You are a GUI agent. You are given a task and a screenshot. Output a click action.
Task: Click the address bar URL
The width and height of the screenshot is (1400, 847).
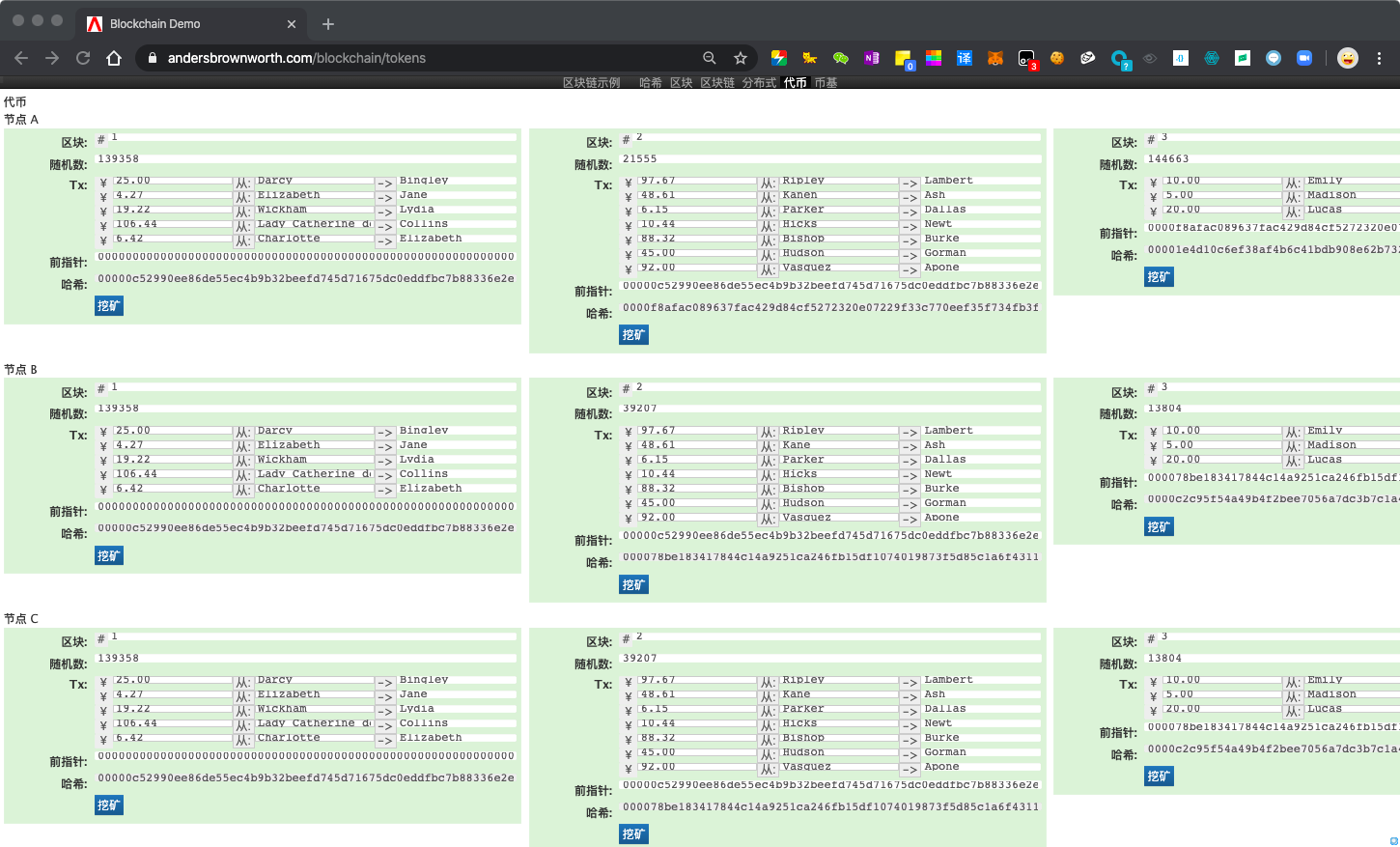tap(296, 58)
